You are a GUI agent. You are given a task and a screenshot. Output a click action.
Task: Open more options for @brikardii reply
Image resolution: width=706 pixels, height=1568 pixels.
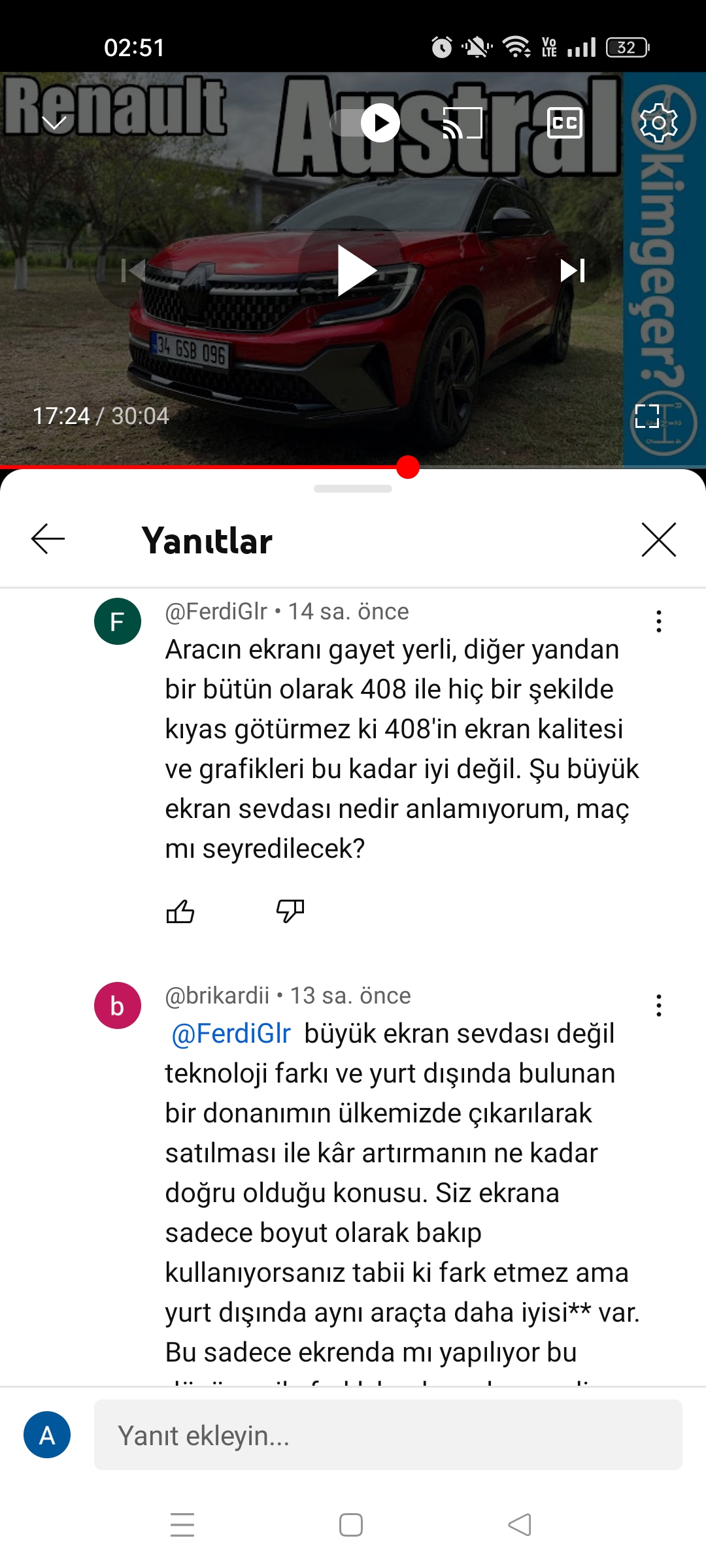[659, 1005]
